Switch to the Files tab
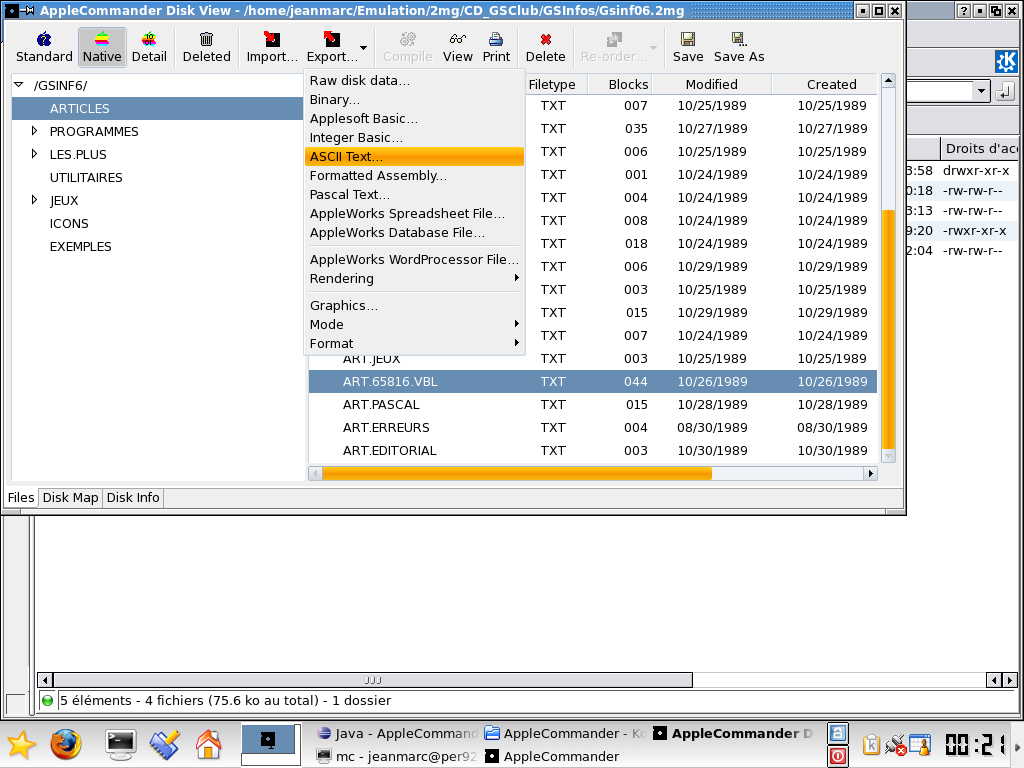This screenshot has height=768, width=1024. tap(21, 498)
